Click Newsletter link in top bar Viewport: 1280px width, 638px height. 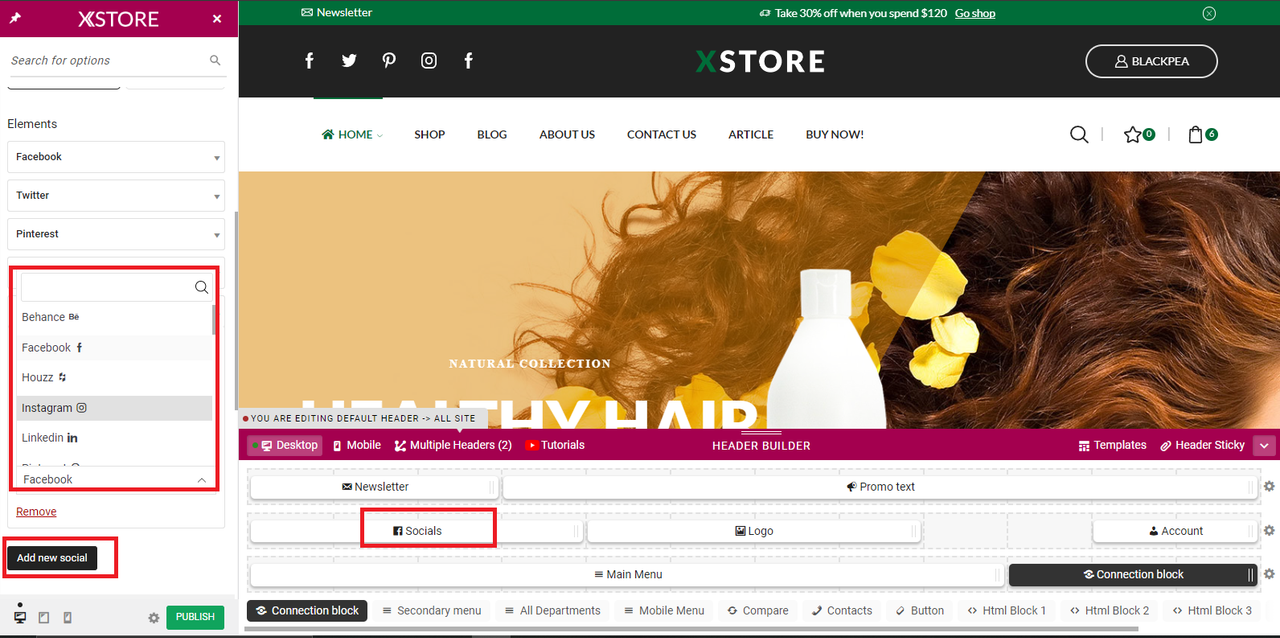click(x=337, y=13)
